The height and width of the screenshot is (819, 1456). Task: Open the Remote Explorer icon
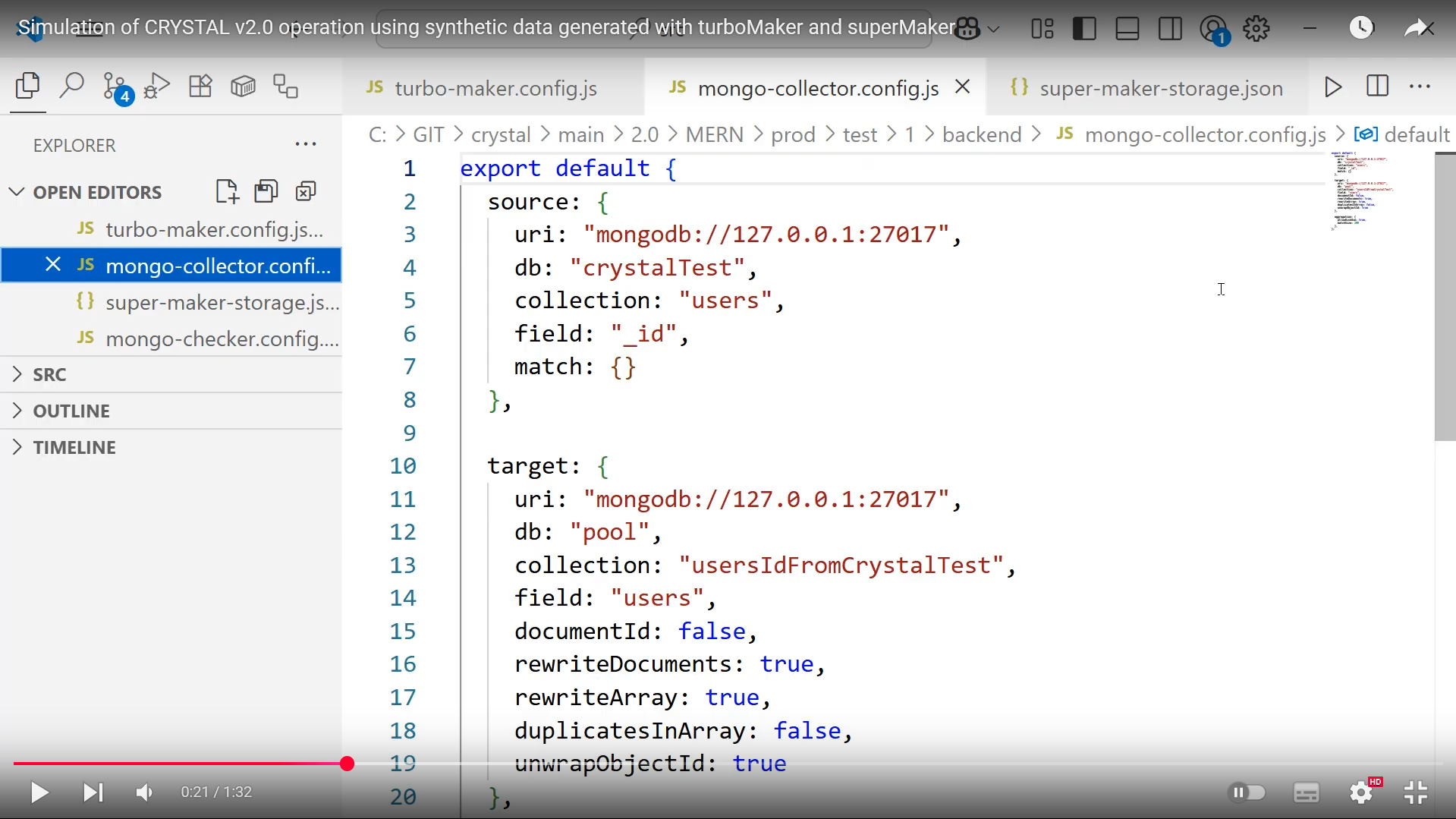point(286,86)
